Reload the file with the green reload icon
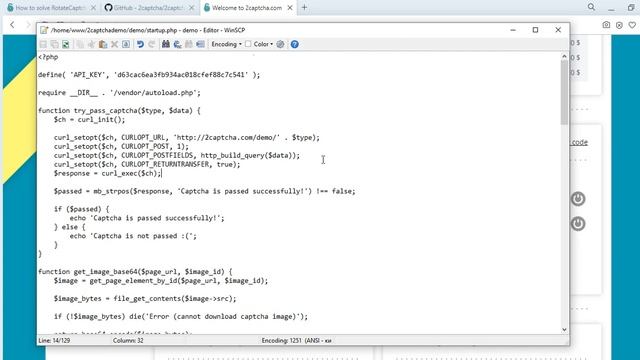 tap(66, 44)
